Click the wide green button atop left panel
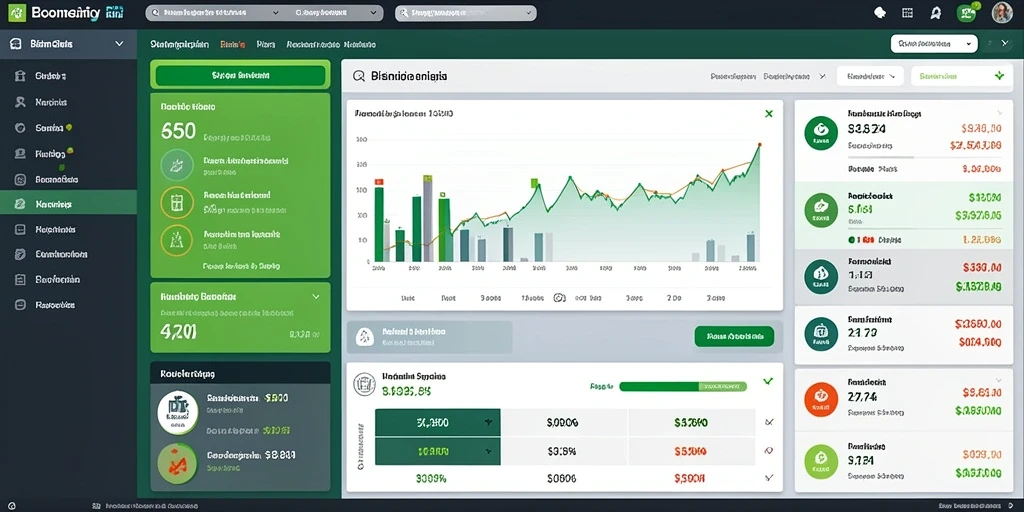1024x512 pixels. (240, 75)
